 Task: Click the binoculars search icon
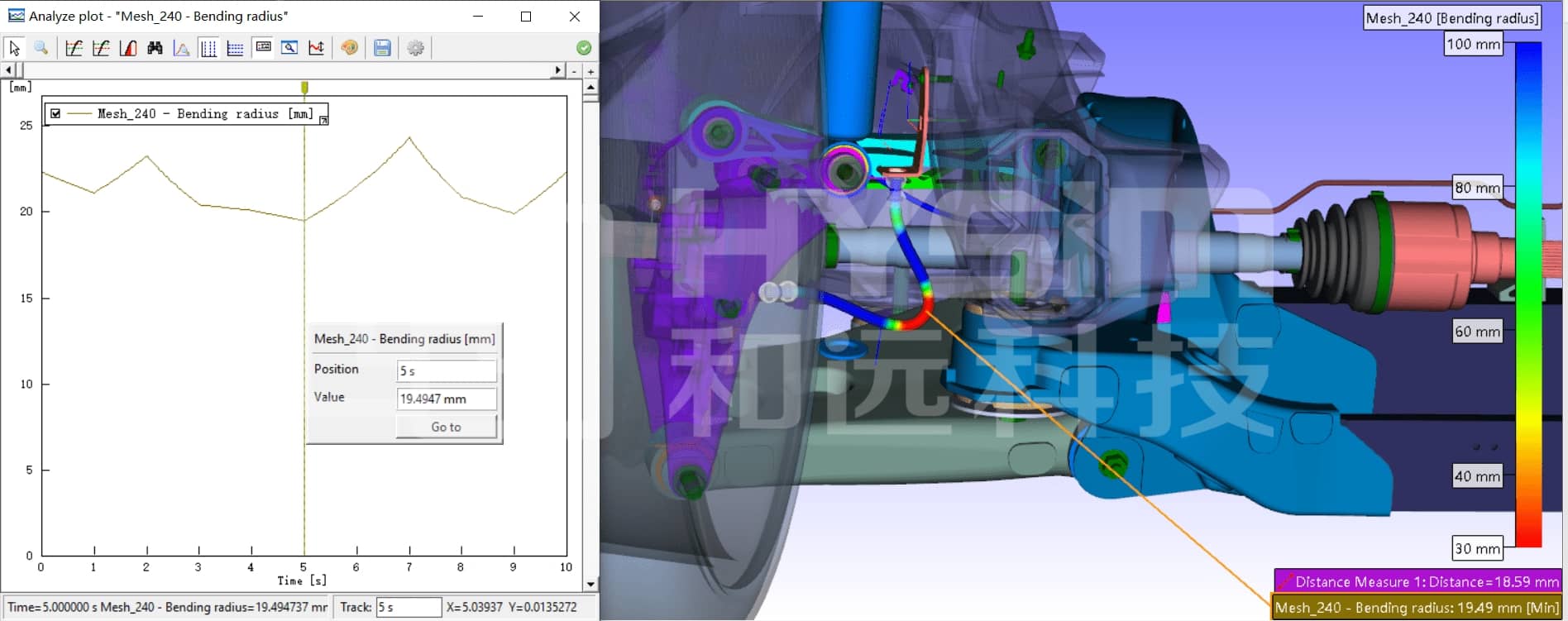(155, 48)
